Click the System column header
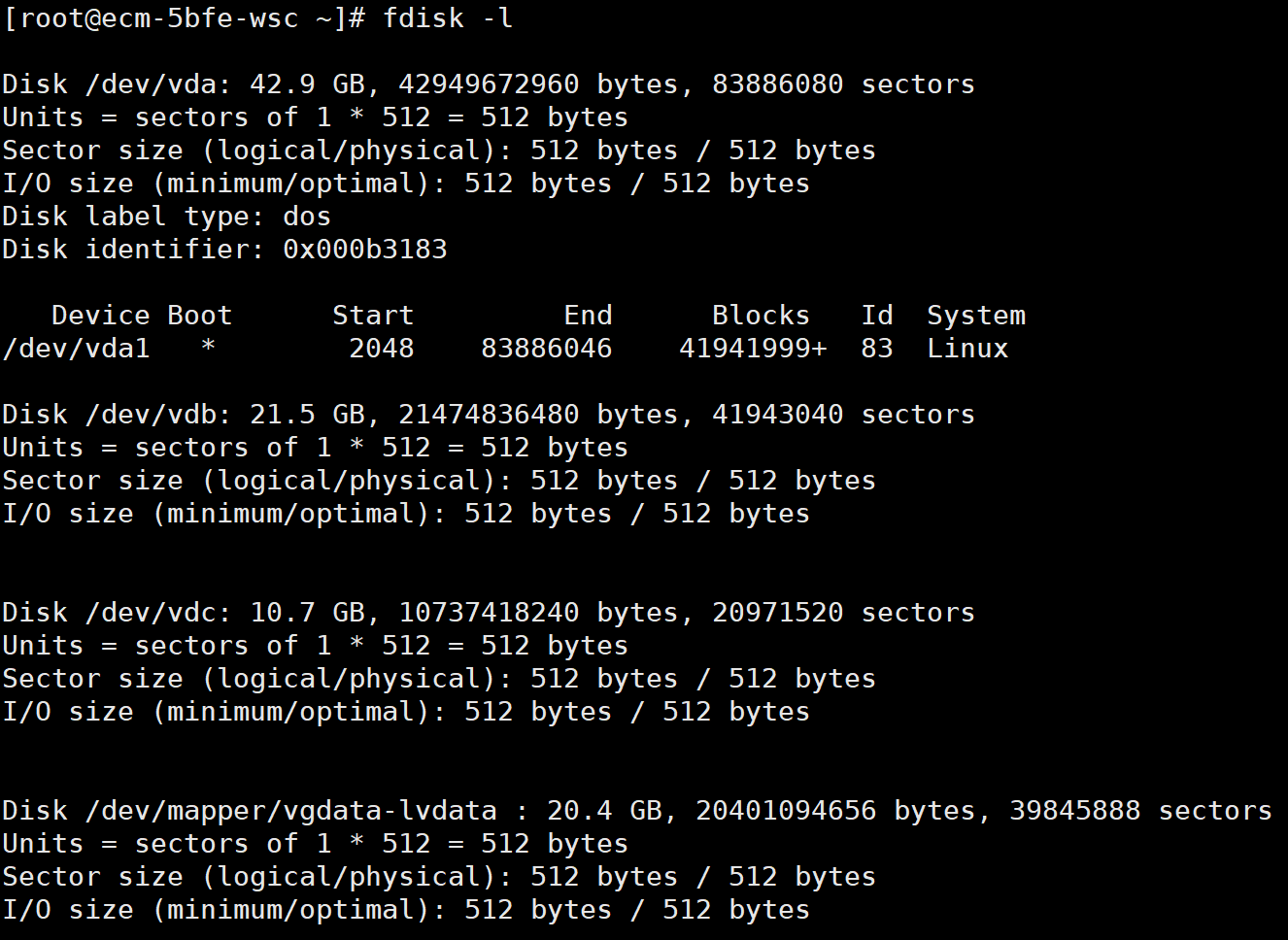The width and height of the screenshot is (1288, 940). [x=975, y=316]
